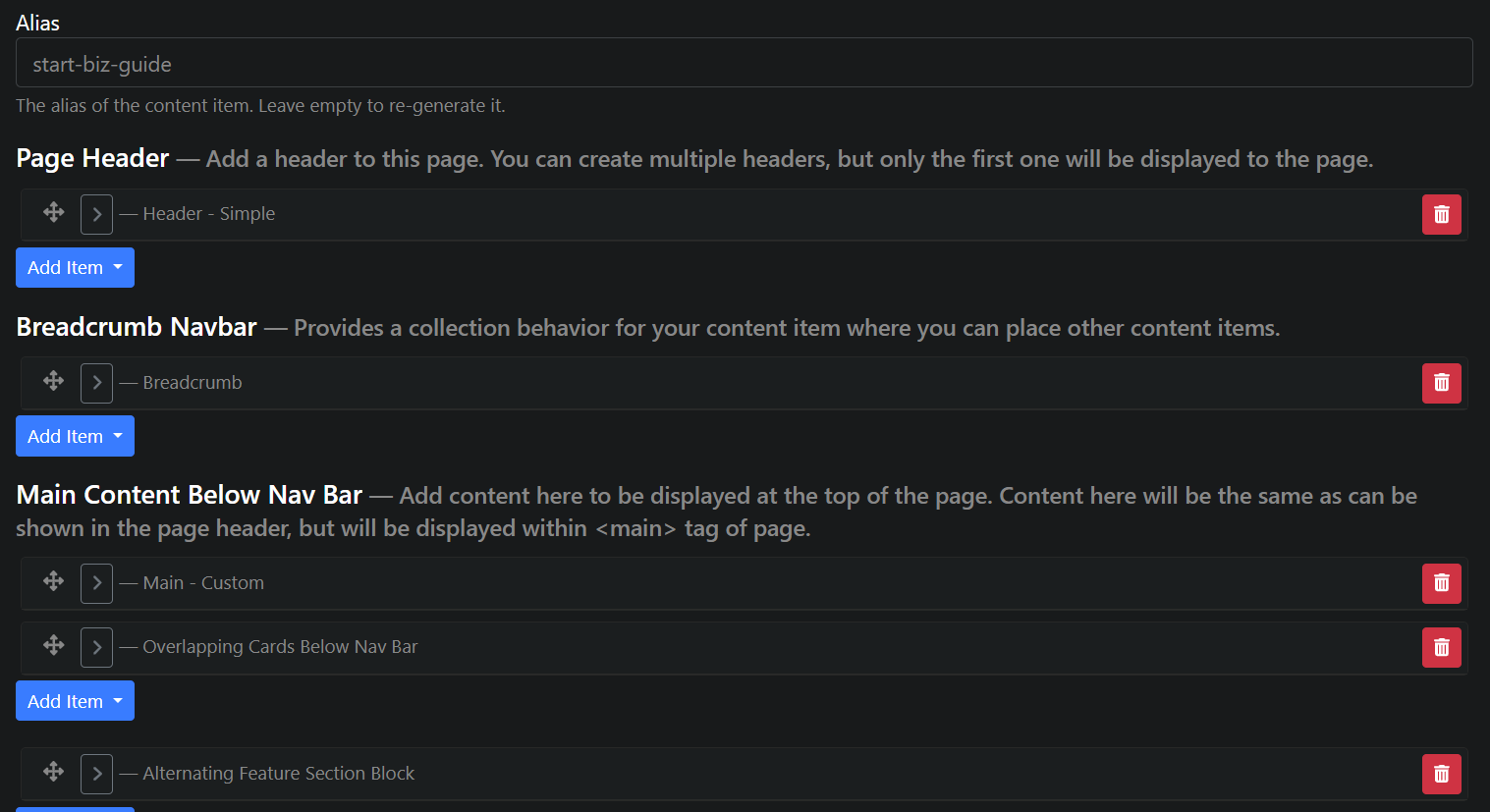The width and height of the screenshot is (1490, 812).
Task: Expand the Main - Custom item
Action: pyautogui.click(x=96, y=583)
